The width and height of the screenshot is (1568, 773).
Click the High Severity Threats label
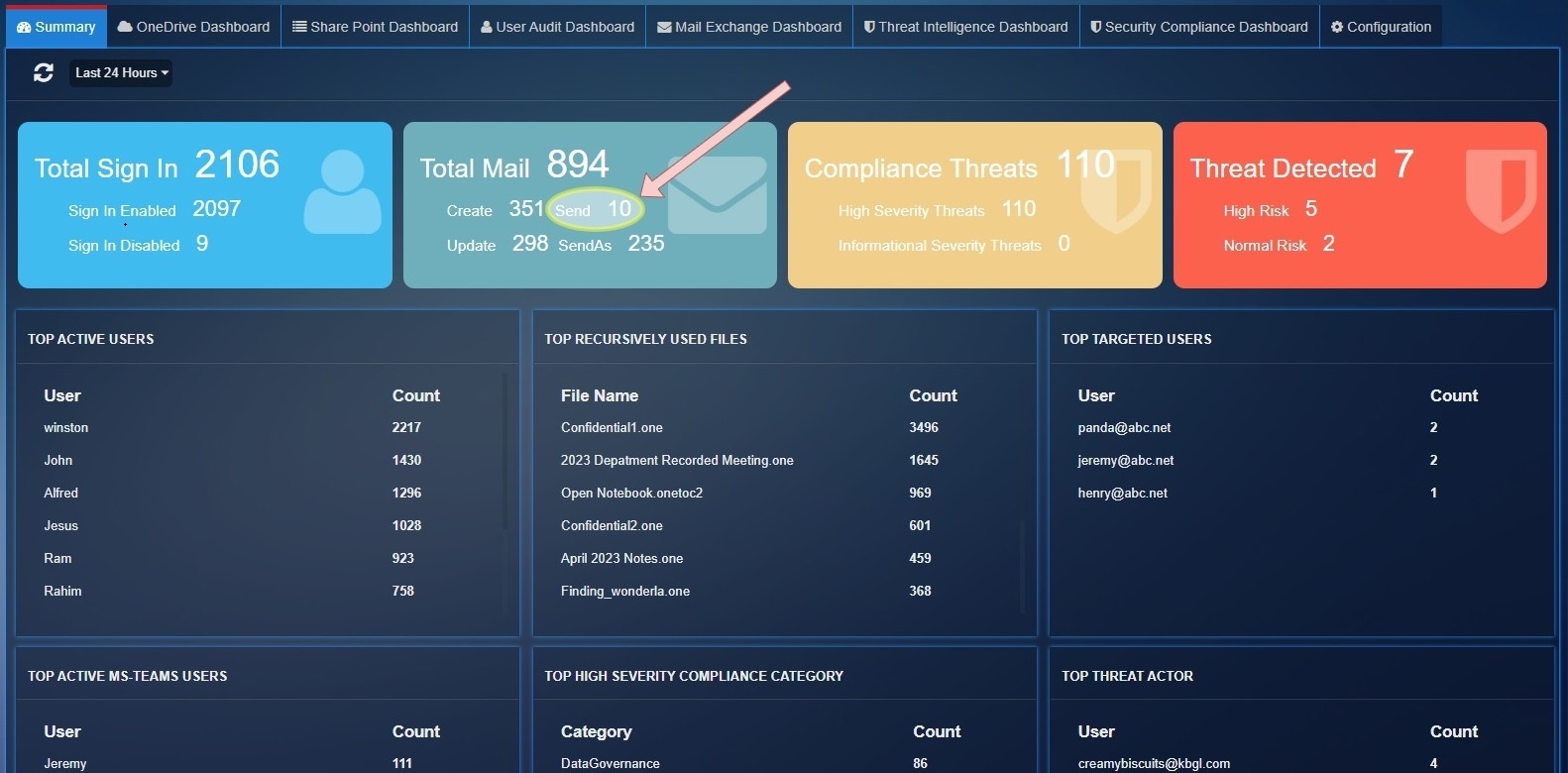click(912, 211)
